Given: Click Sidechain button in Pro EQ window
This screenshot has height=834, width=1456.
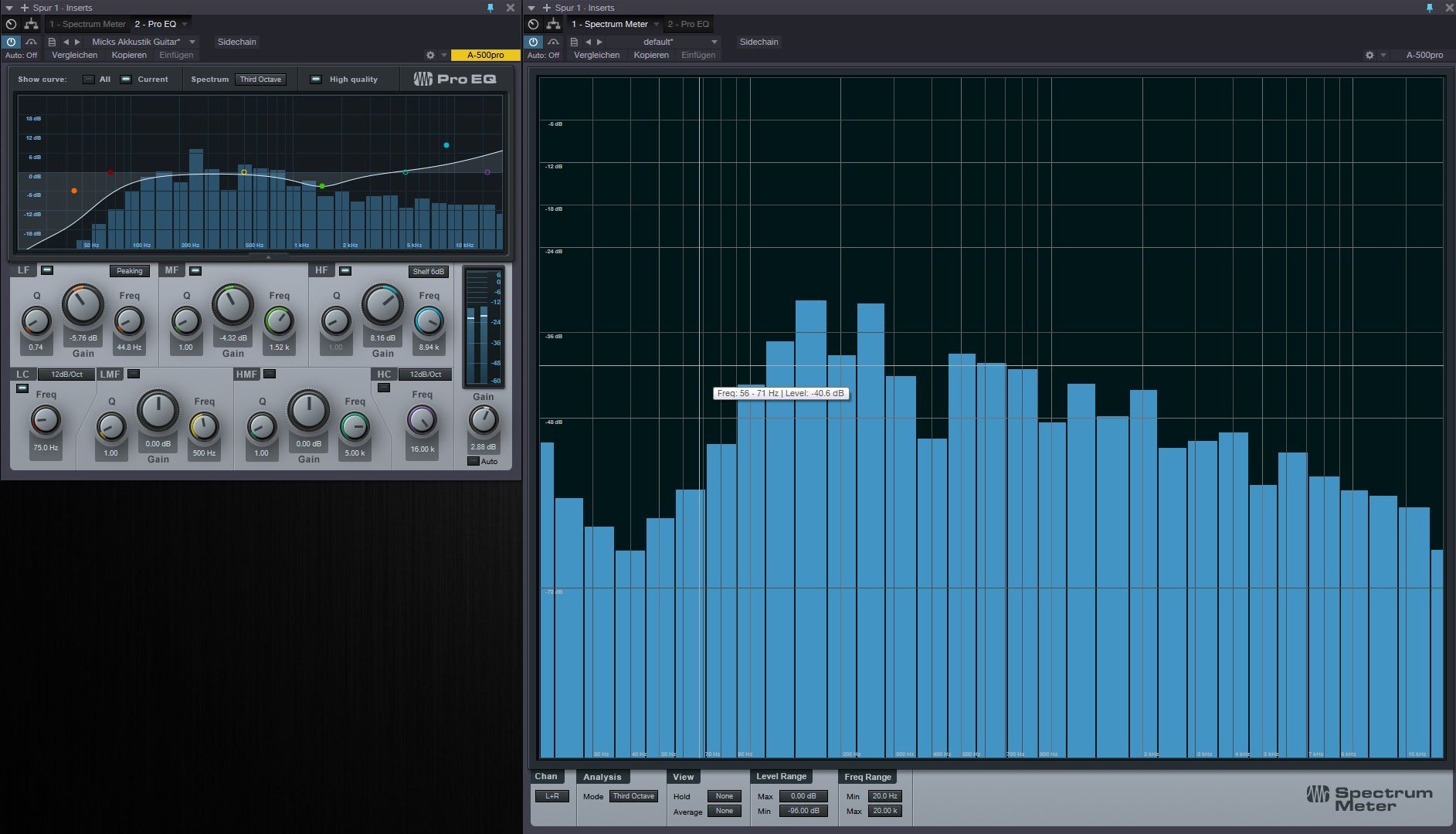Looking at the screenshot, I should [236, 42].
